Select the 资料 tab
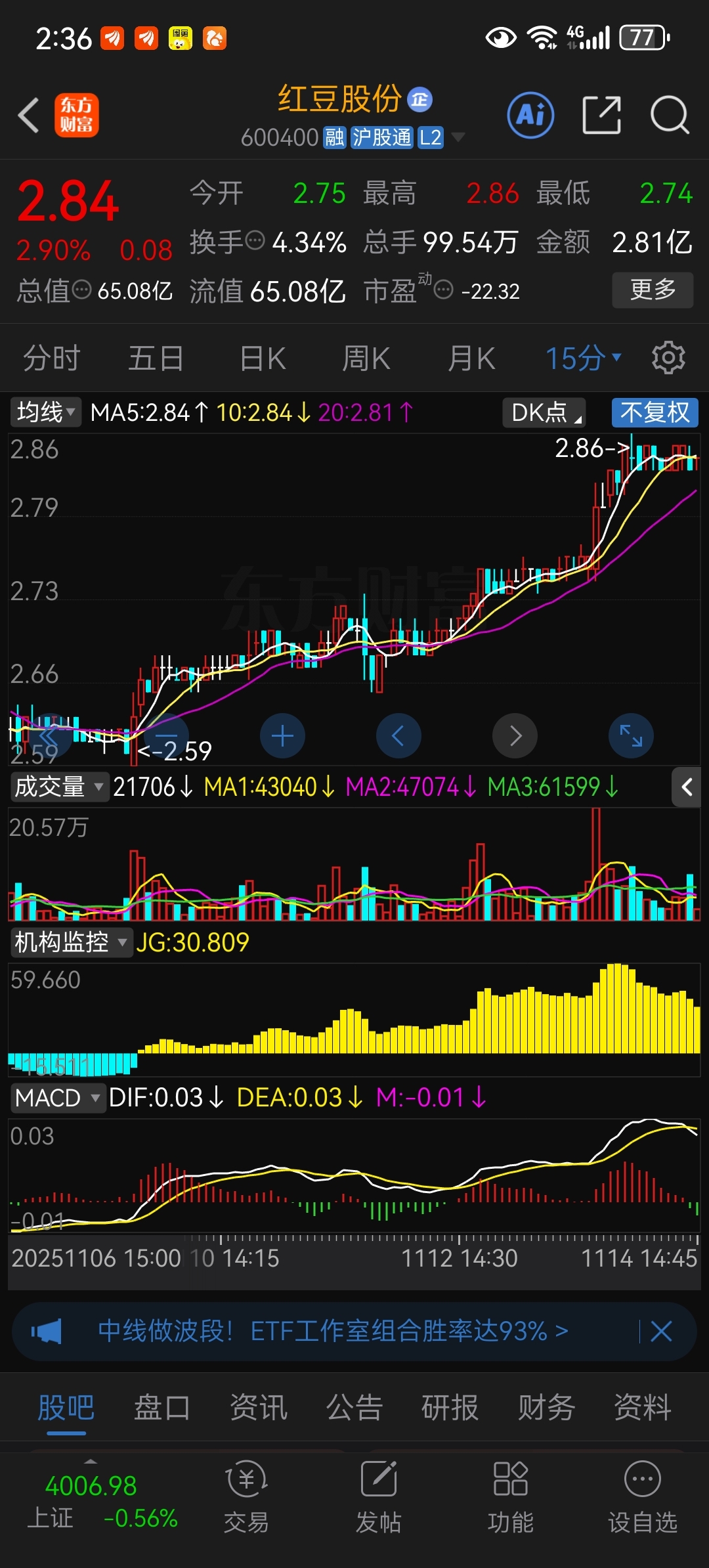Image resolution: width=709 pixels, height=1568 pixels. (x=642, y=1408)
